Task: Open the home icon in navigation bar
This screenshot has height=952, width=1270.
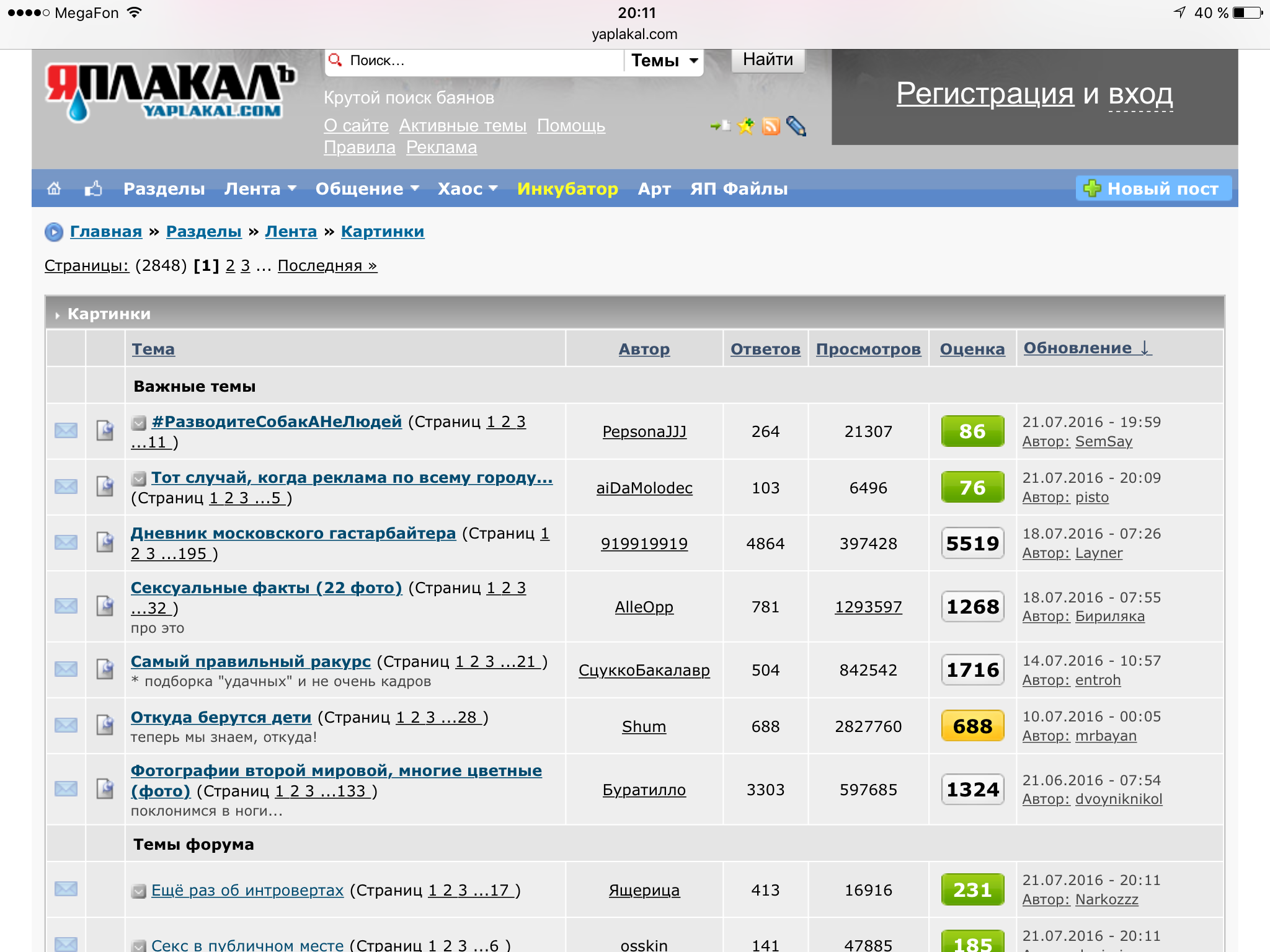Action: (55, 188)
